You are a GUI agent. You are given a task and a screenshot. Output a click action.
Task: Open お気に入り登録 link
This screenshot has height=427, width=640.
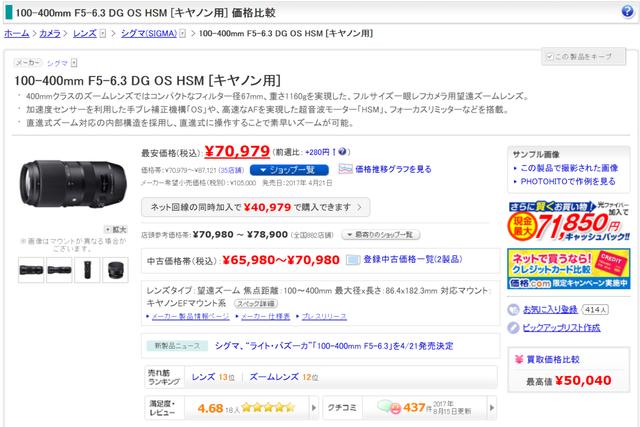tap(550, 309)
